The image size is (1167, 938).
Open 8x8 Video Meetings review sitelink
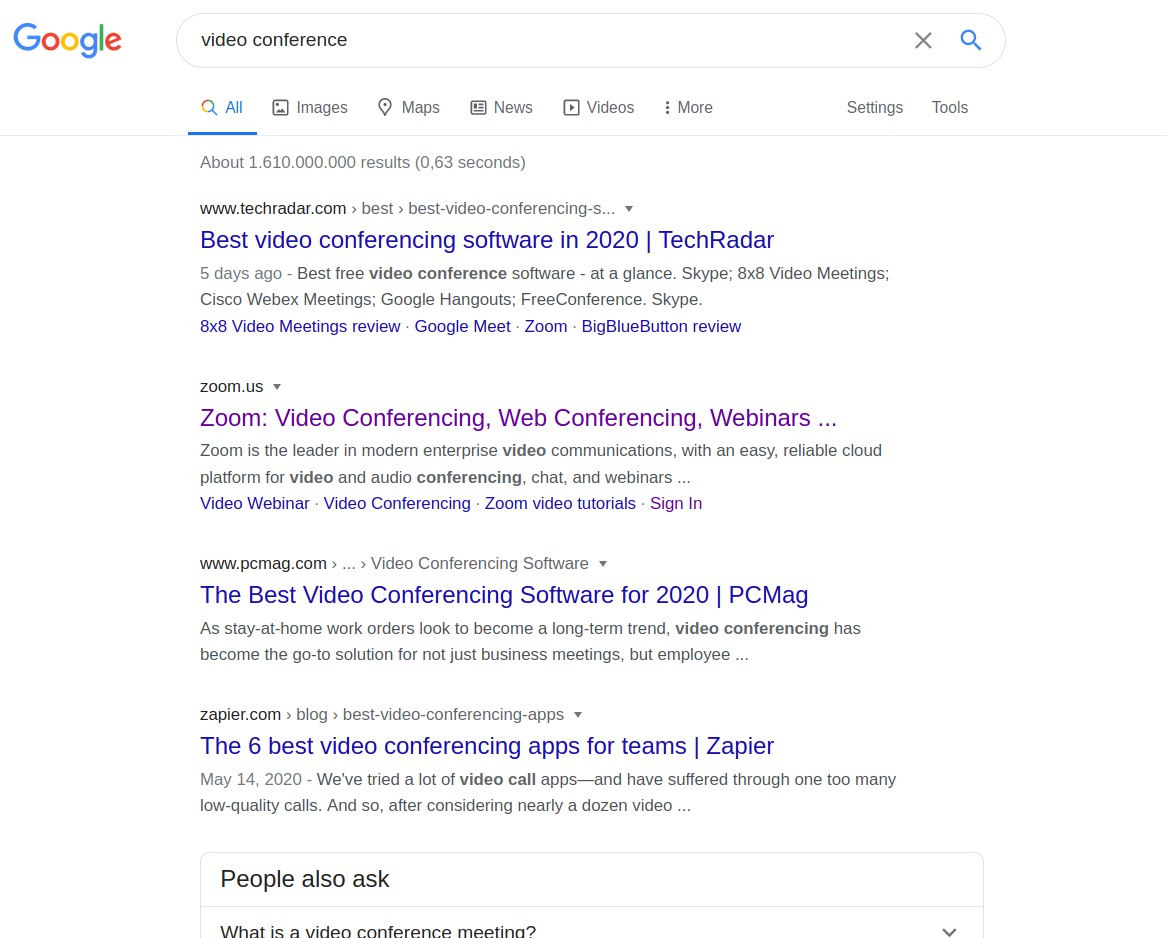tap(300, 327)
